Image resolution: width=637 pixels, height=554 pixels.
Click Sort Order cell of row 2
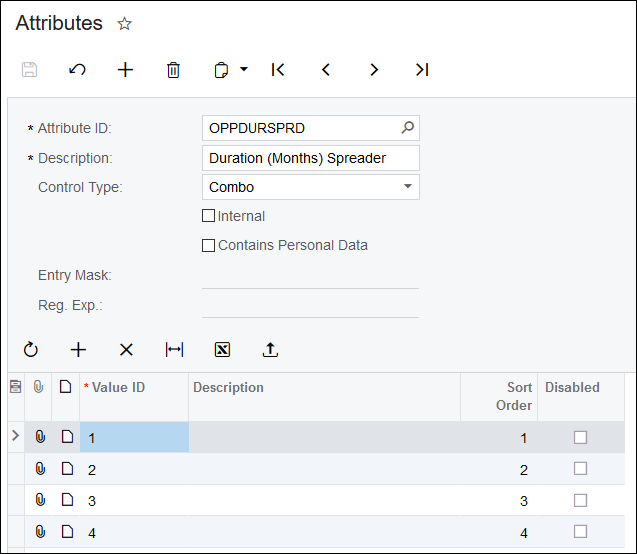click(x=499, y=469)
